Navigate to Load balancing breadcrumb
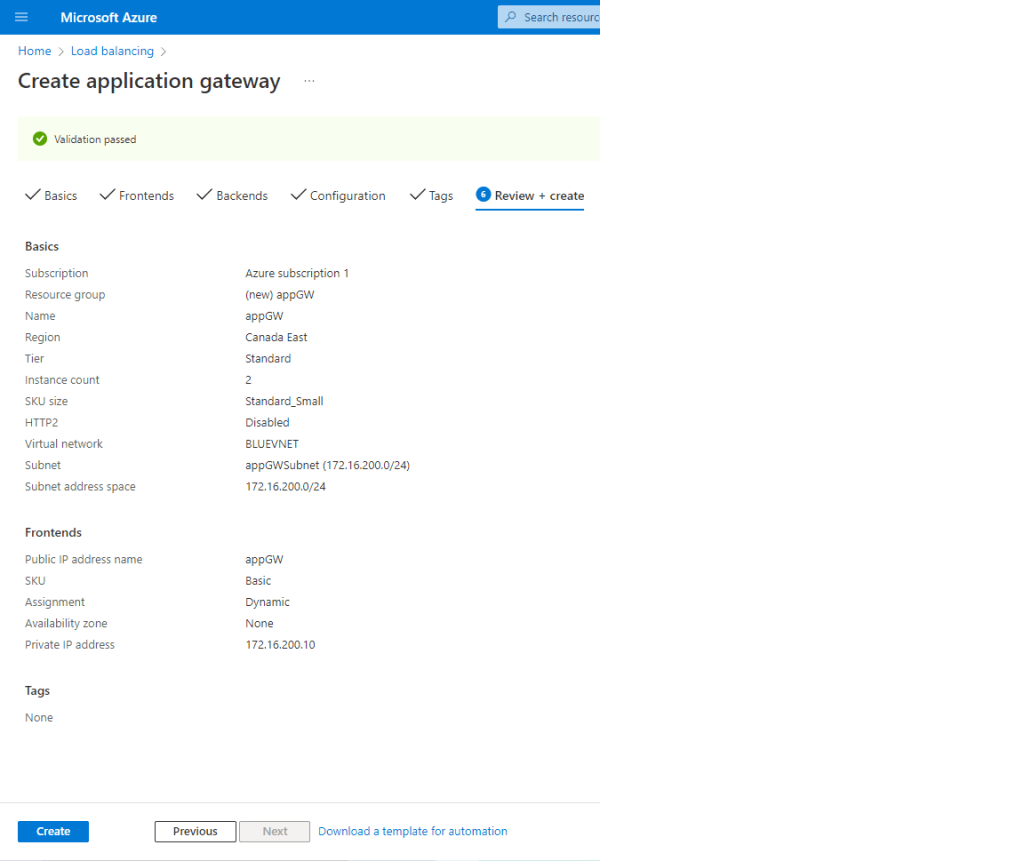The width and height of the screenshot is (1024, 861). click(x=112, y=51)
